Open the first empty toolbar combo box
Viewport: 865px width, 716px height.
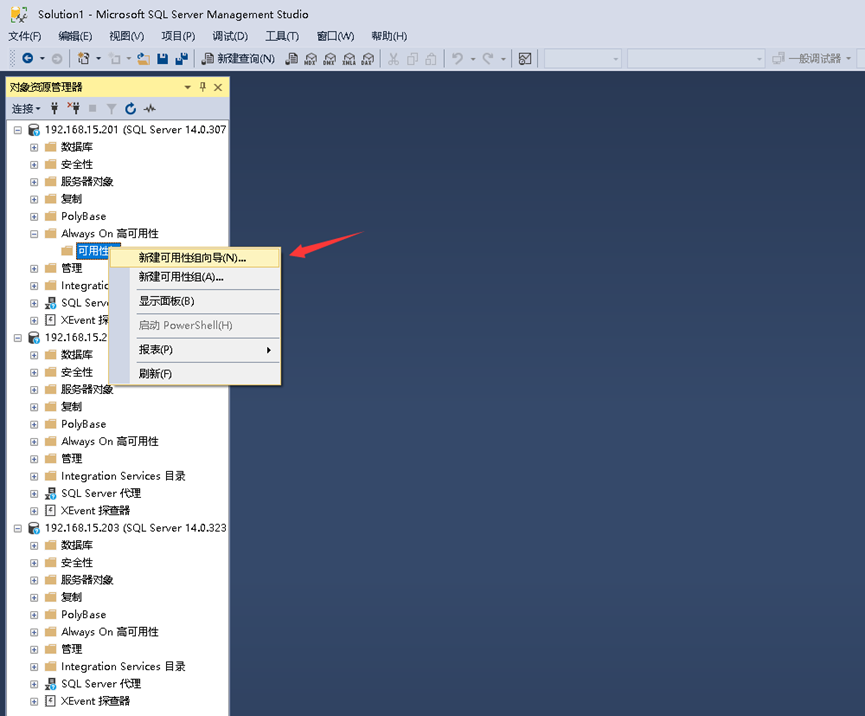coord(583,58)
